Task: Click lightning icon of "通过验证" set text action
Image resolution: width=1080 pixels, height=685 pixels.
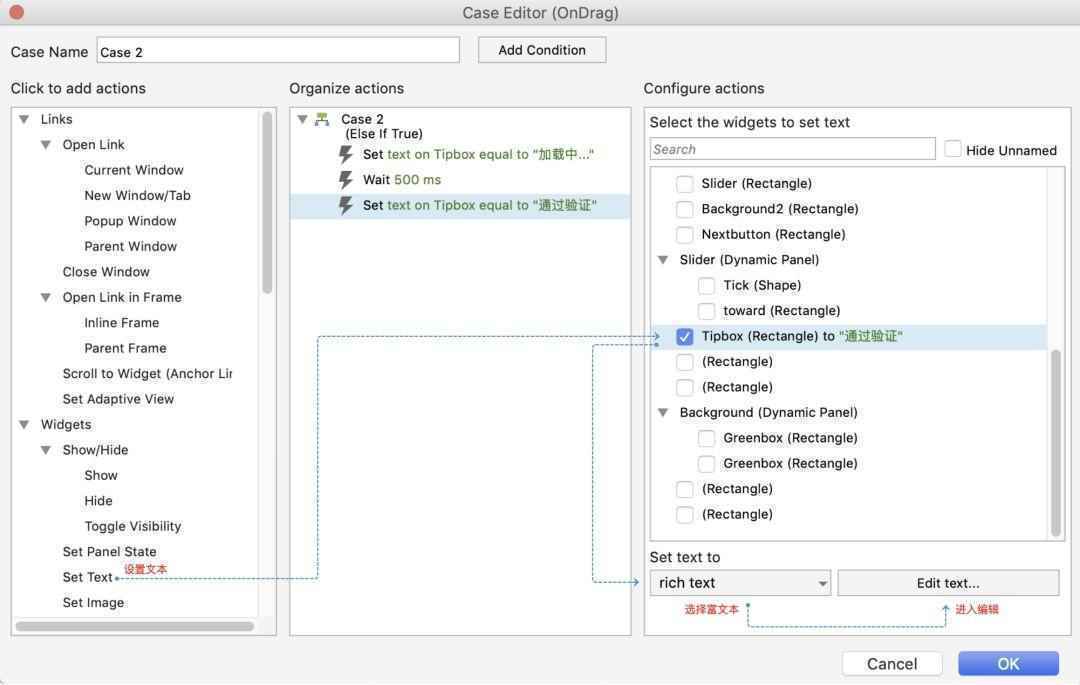Action: 346,205
